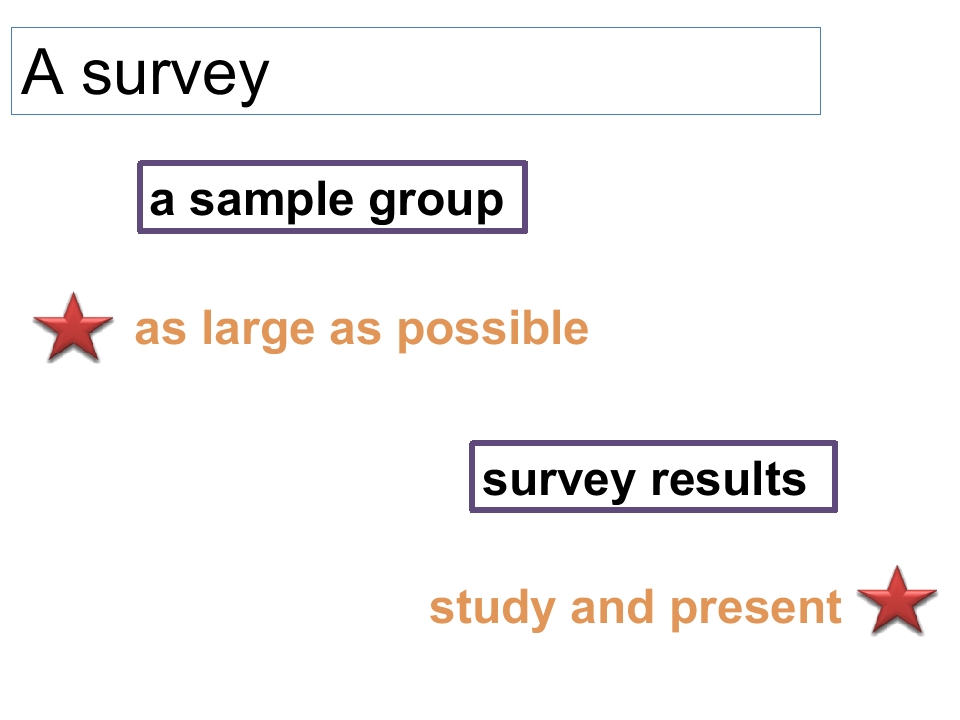
Task: Click "survey" inside the survey results box
Action: (558, 482)
